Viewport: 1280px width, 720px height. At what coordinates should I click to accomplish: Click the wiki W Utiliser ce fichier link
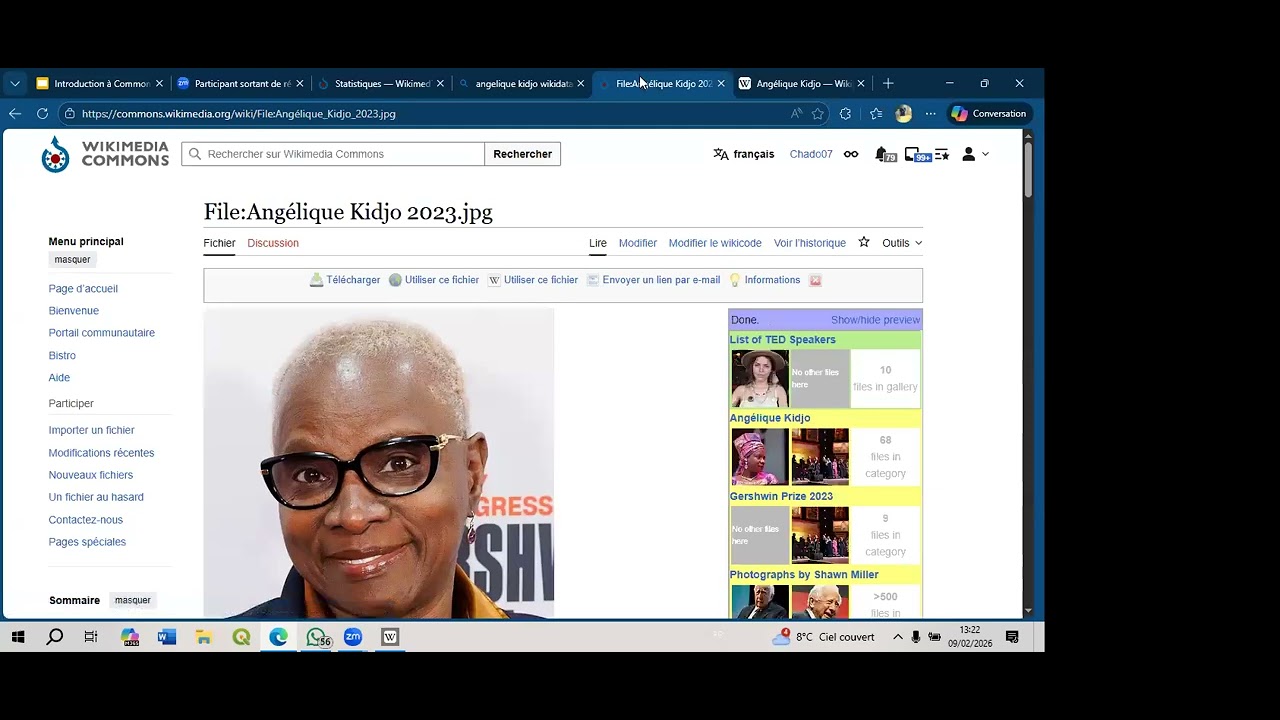(x=533, y=280)
